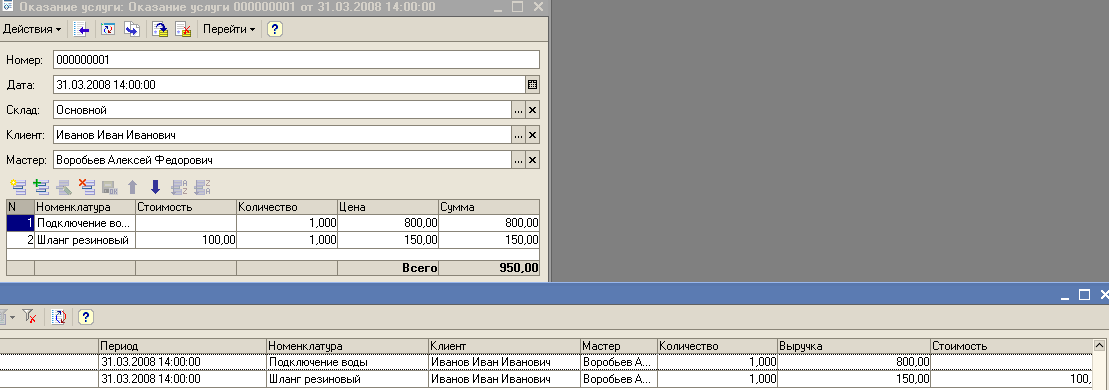The height and width of the screenshot is (390, 1109).
Task: Open help in document toolbar
Action: (x=275, y=29)
